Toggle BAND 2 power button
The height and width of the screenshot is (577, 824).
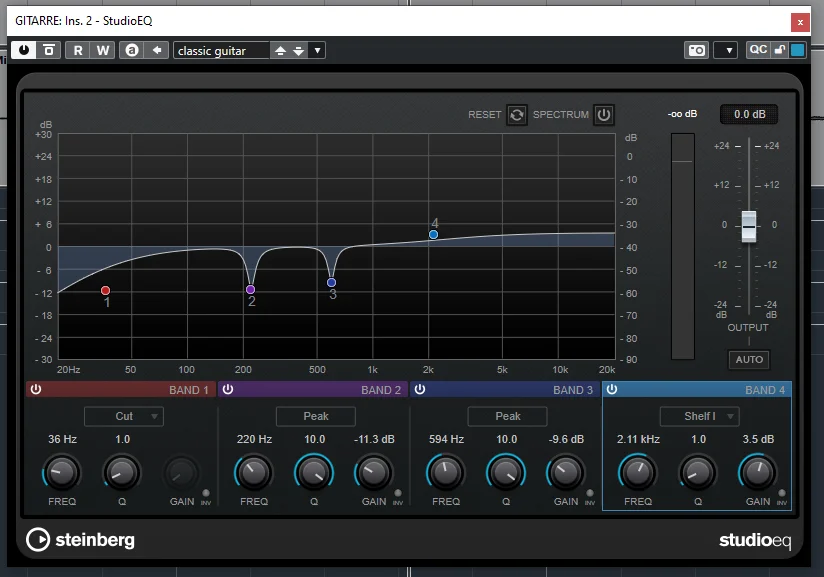click(228, 389)
